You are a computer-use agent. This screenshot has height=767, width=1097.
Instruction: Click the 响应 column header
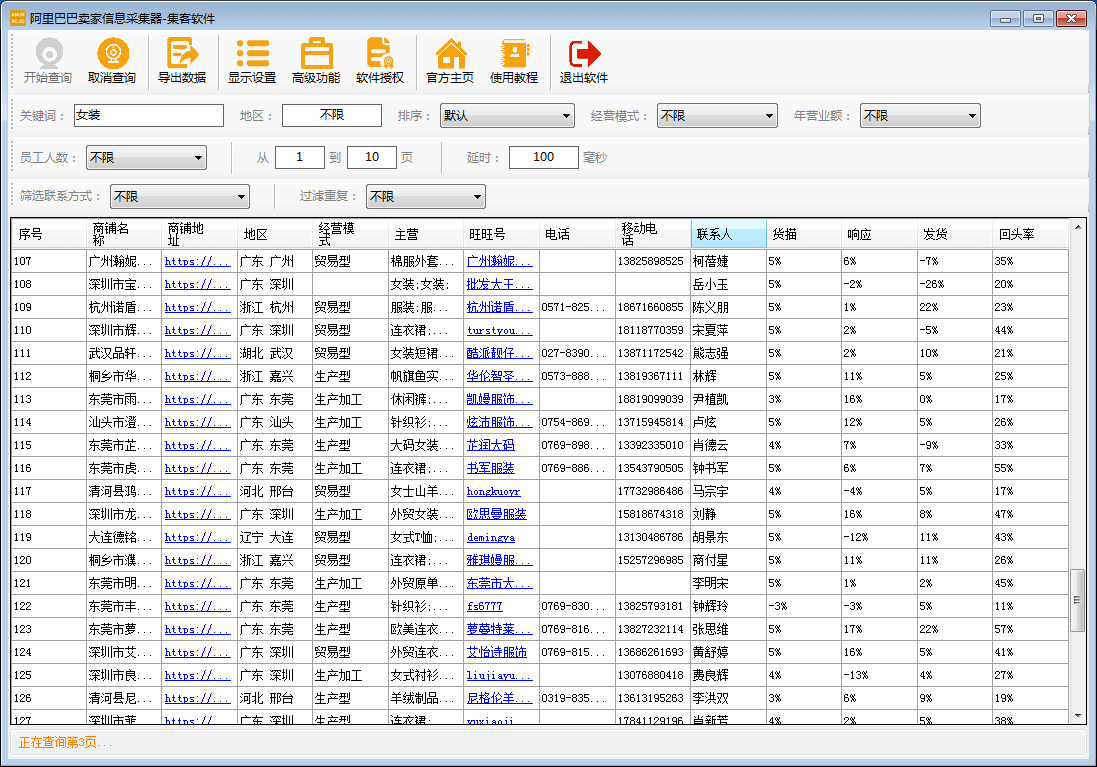tap(879, 234)
